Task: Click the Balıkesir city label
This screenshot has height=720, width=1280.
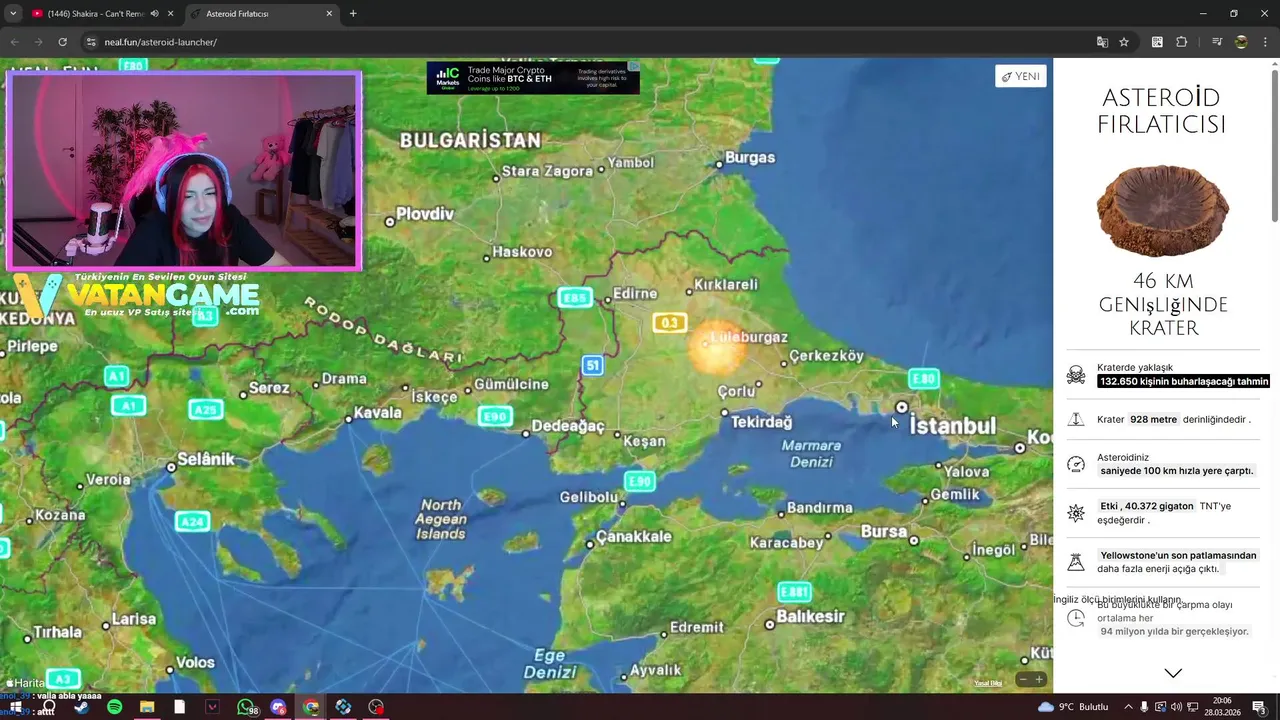Action: (x=811, y=616)
